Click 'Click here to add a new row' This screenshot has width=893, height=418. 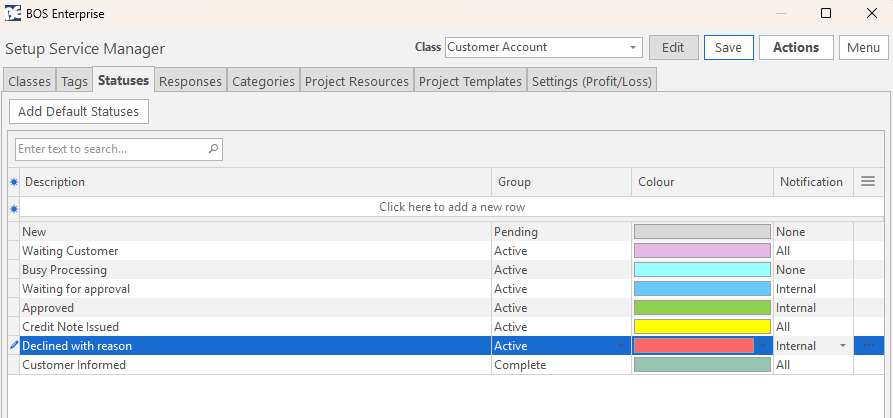coord(452,207)
